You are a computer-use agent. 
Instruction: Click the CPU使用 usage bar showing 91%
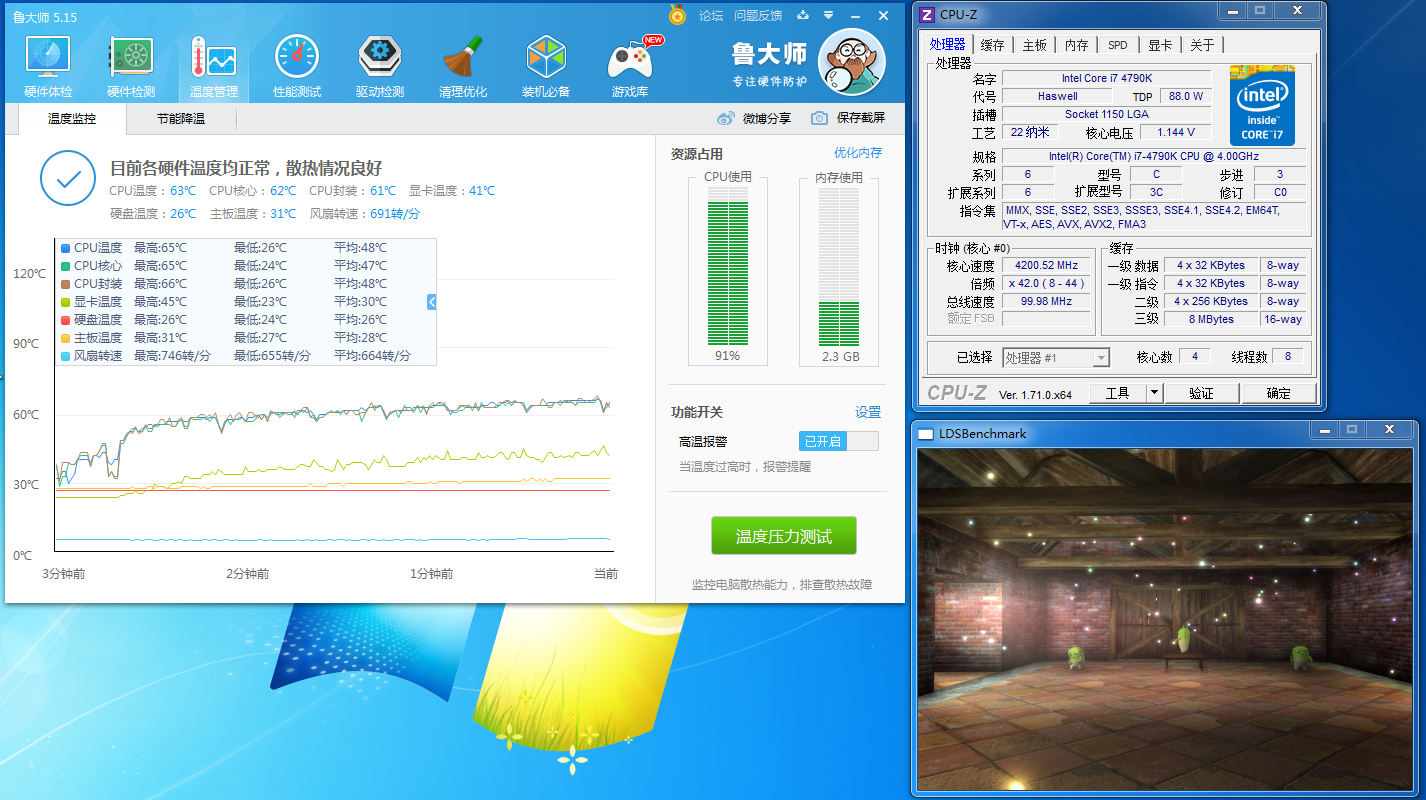pos(728,267)
